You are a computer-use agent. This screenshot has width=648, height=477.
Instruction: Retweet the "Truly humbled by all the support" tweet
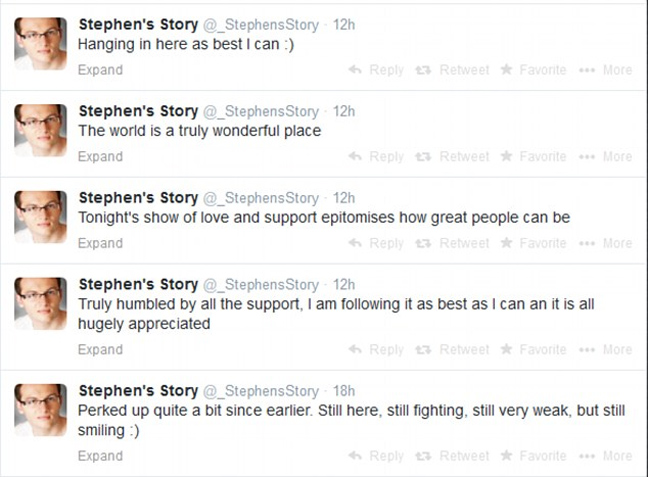pos(455,350)
